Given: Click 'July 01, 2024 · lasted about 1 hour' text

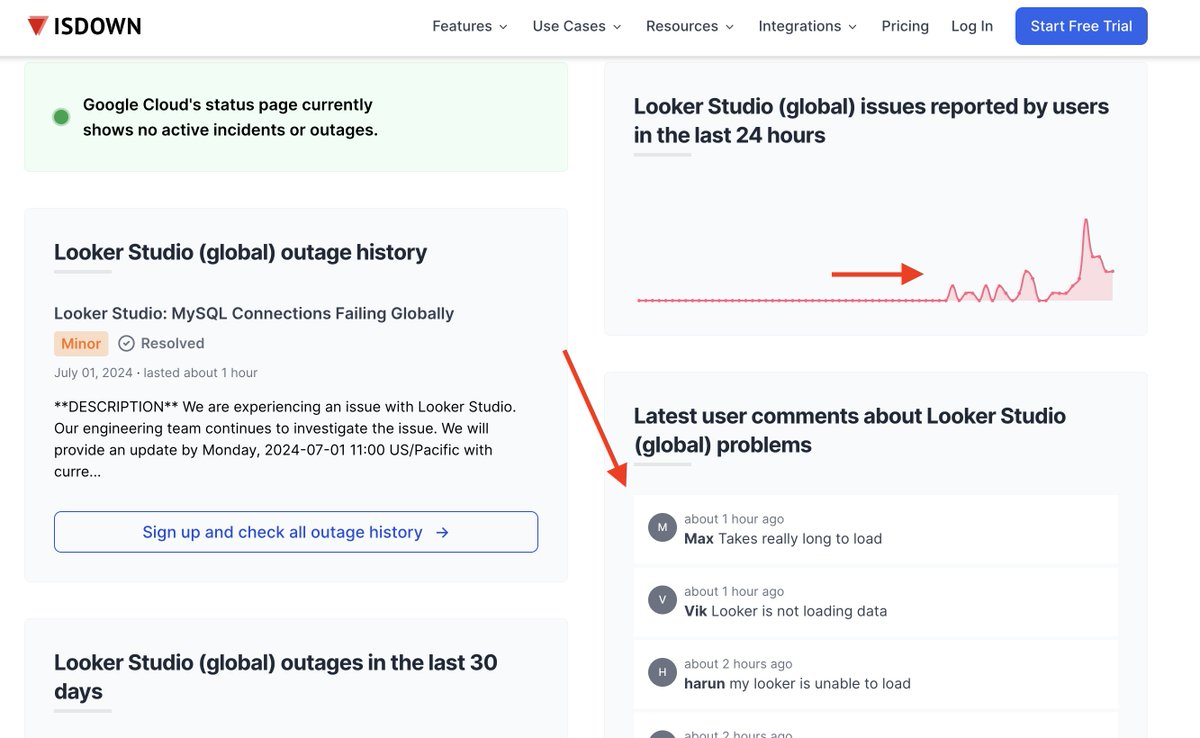Looking at the screenshot, I should pos(156,372).
